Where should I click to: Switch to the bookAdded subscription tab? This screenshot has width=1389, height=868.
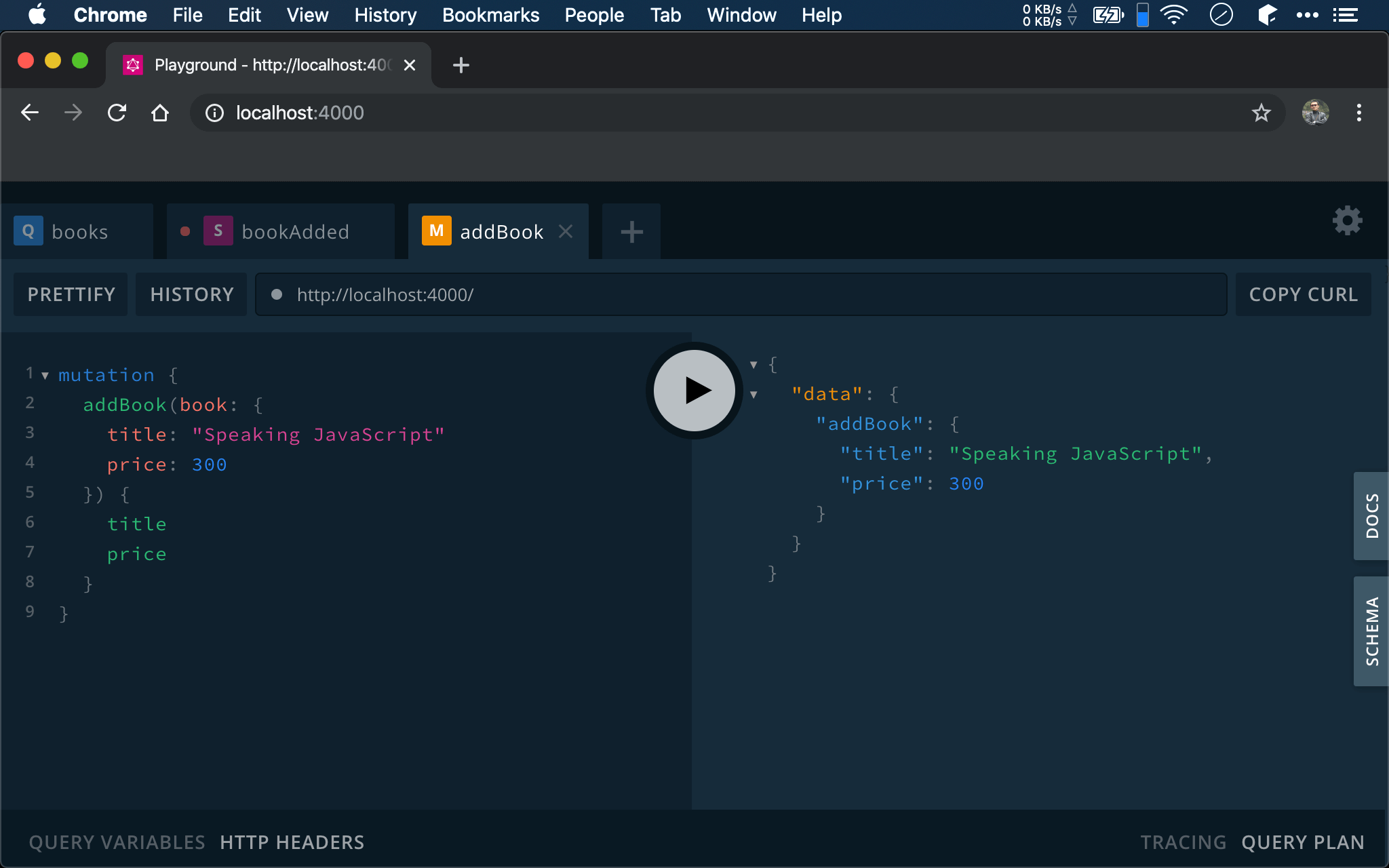(295, 231)
